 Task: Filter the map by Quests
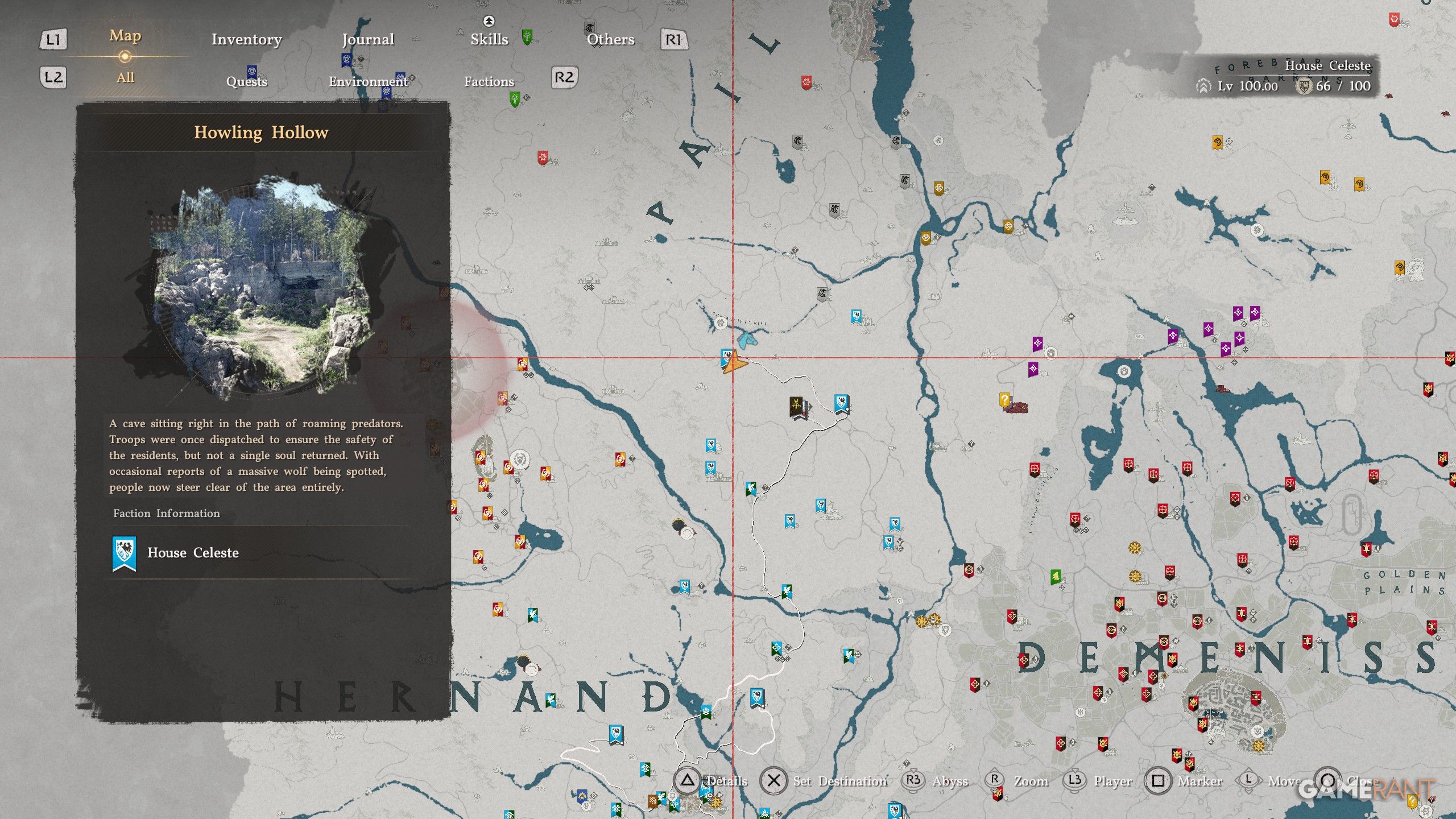[x=246, y=81]
